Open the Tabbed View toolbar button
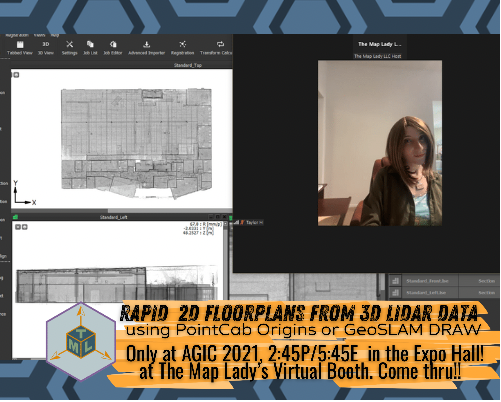 pyautogui.click(x=20, y=48)
